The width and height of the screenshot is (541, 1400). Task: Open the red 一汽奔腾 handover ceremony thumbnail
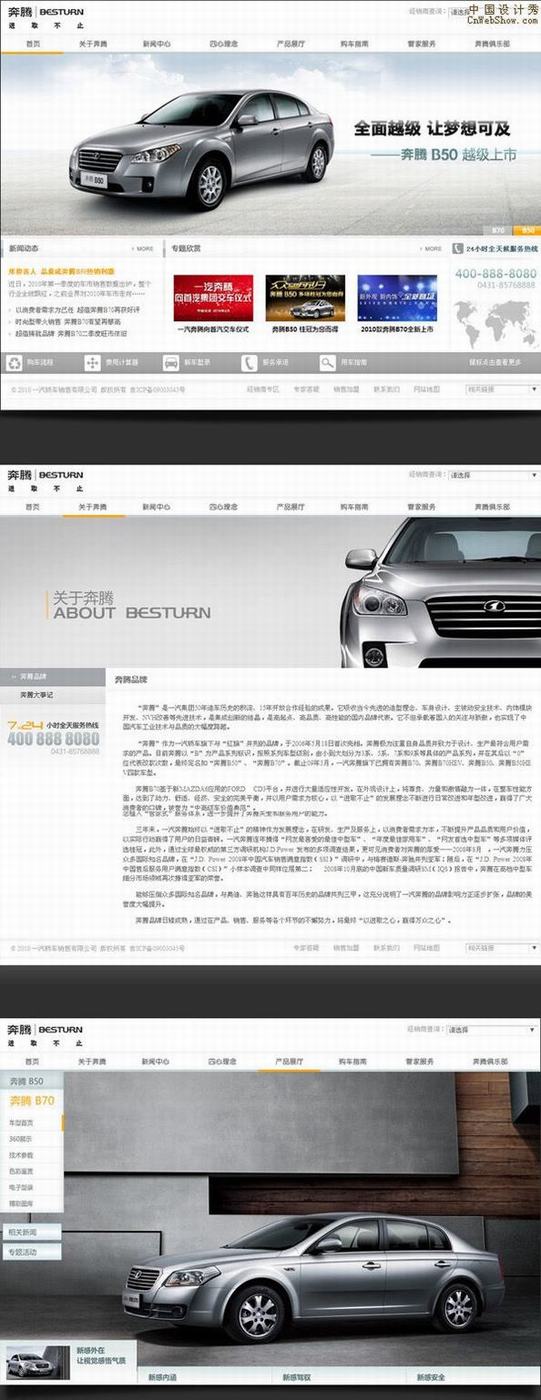pyautogui.click(x=213, y=297)
